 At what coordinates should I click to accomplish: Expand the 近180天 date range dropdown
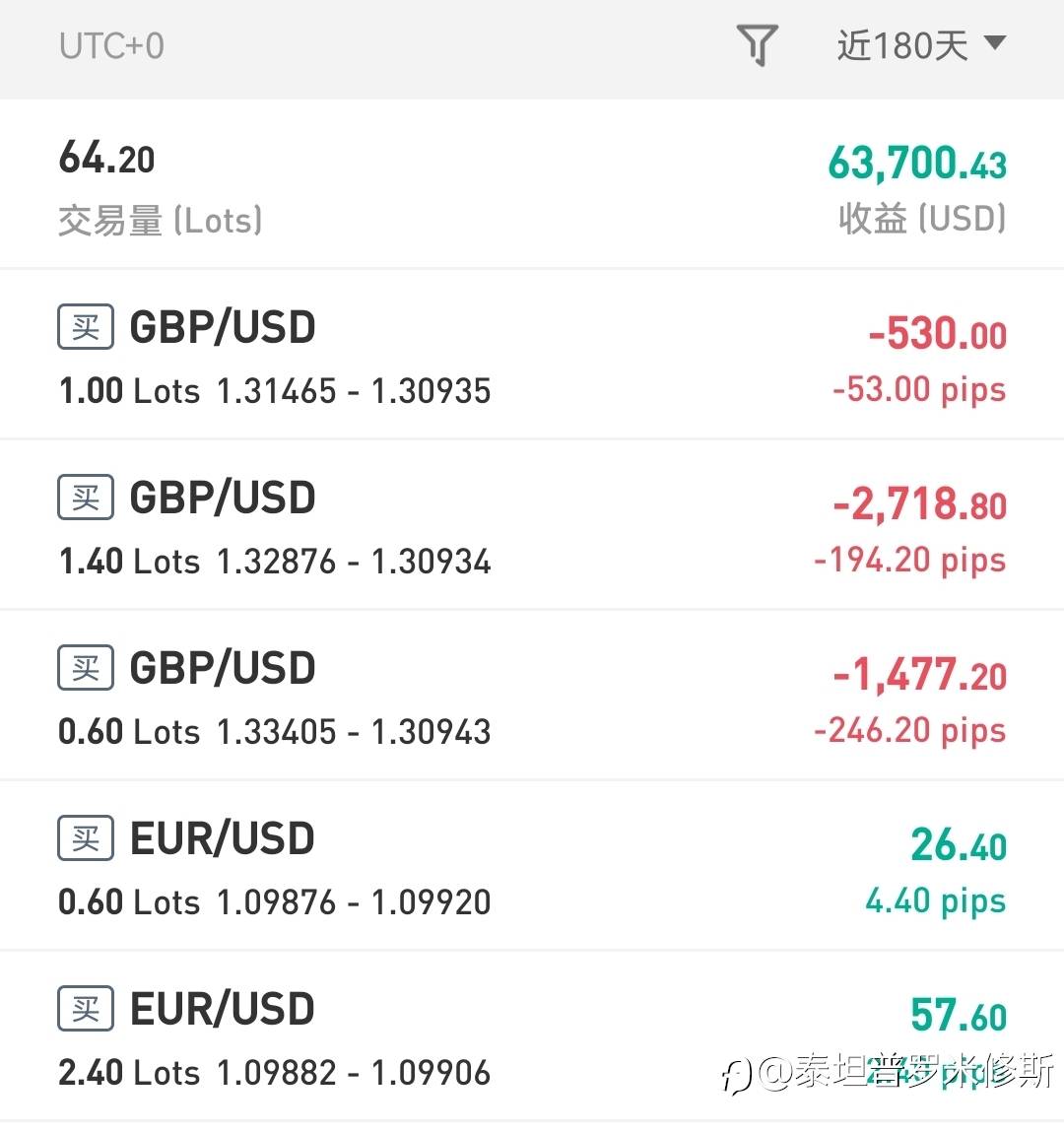coord(901,45)
